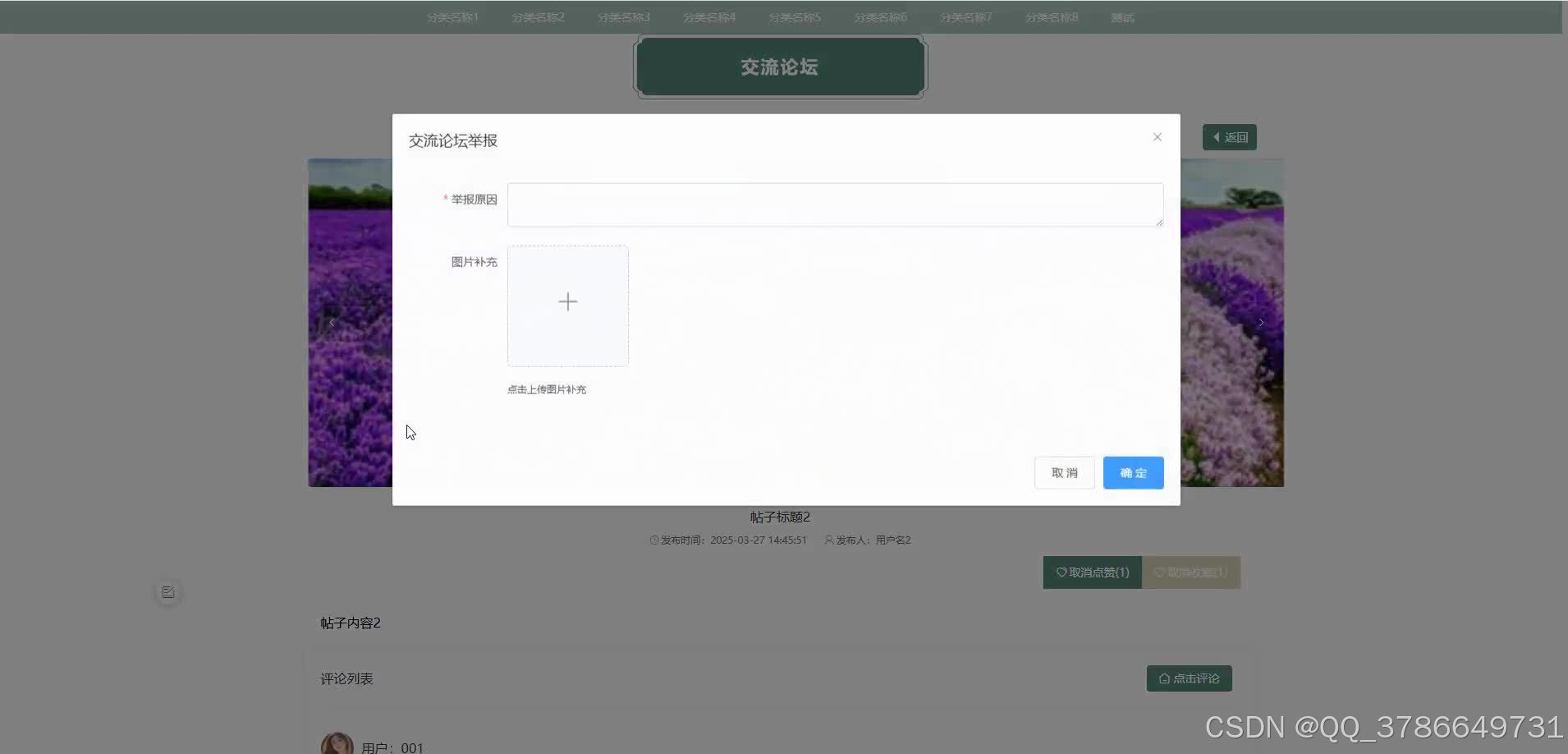Close the 交流论坛举报 dialog with the X

point(1157,137)
